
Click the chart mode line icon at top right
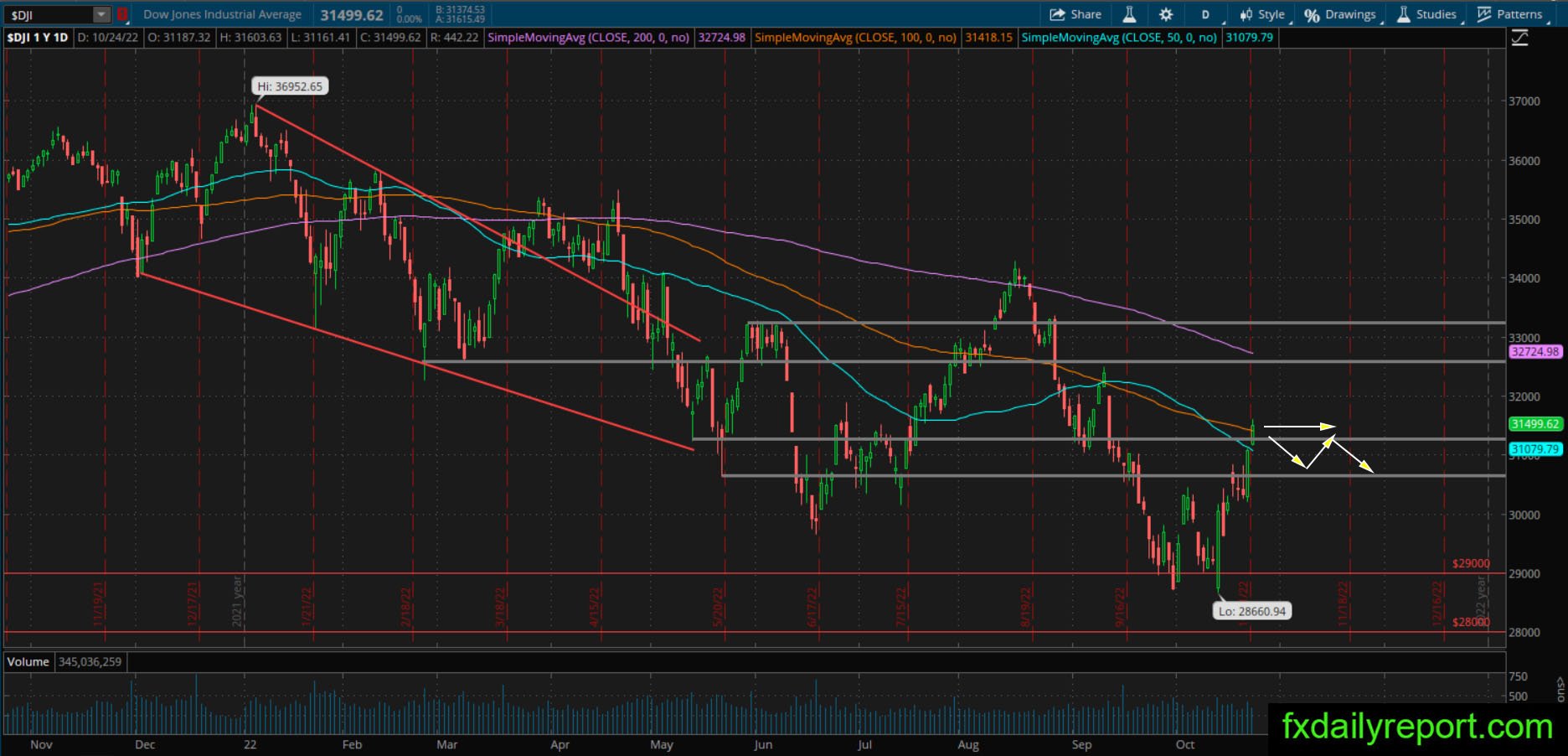[1519, 39]
